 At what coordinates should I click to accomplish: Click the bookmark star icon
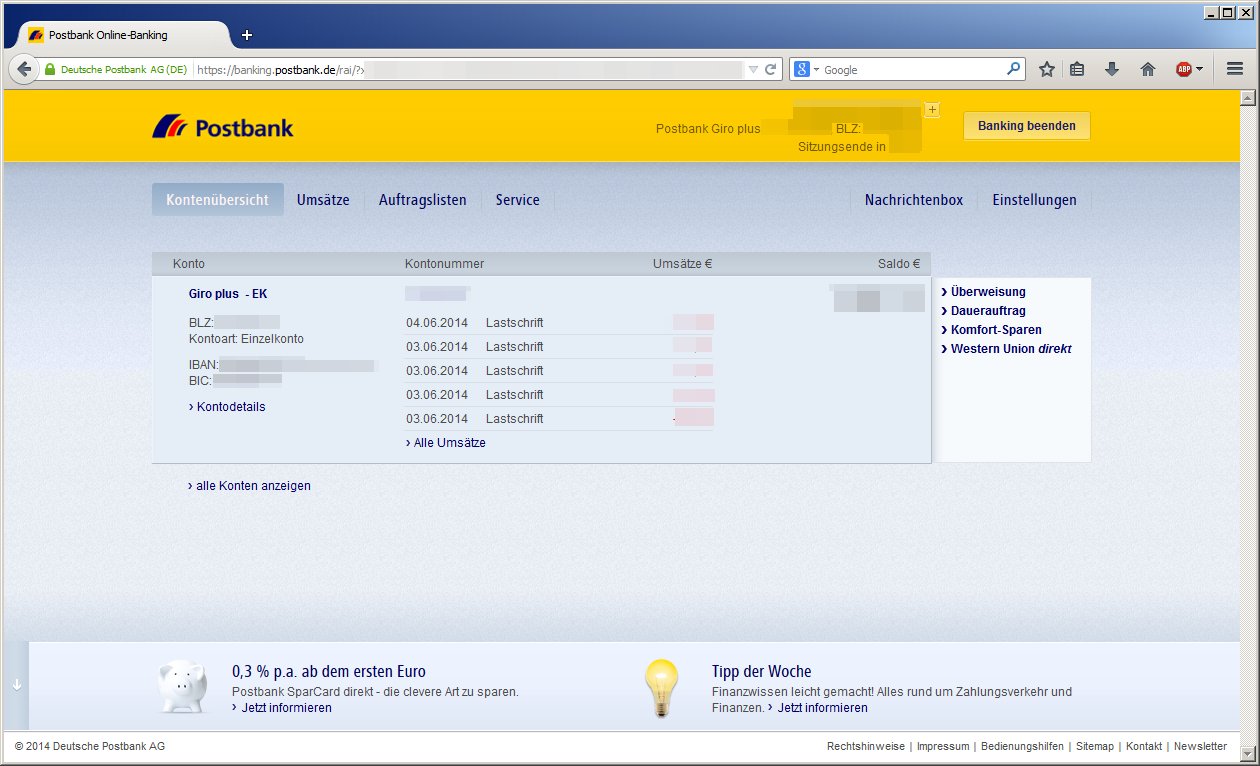coord(1047,70)
